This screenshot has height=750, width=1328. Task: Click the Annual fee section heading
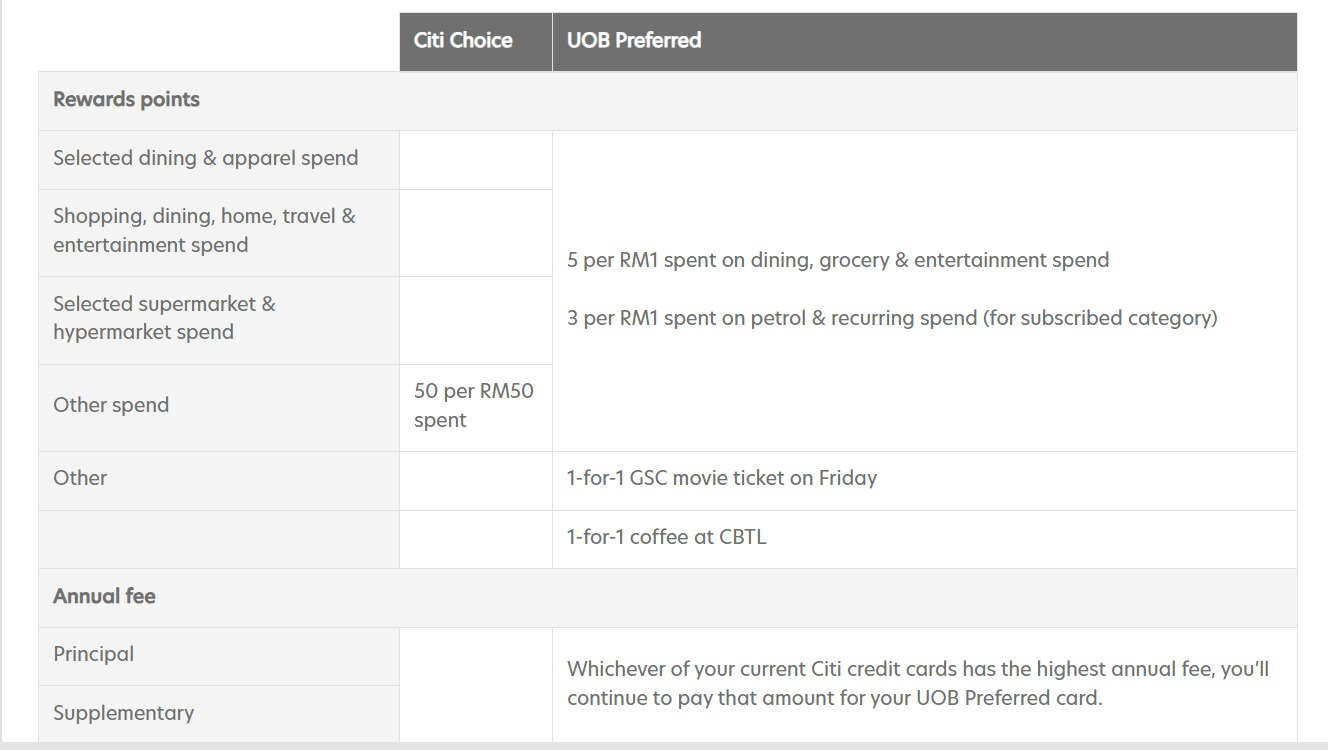[104, 596]
